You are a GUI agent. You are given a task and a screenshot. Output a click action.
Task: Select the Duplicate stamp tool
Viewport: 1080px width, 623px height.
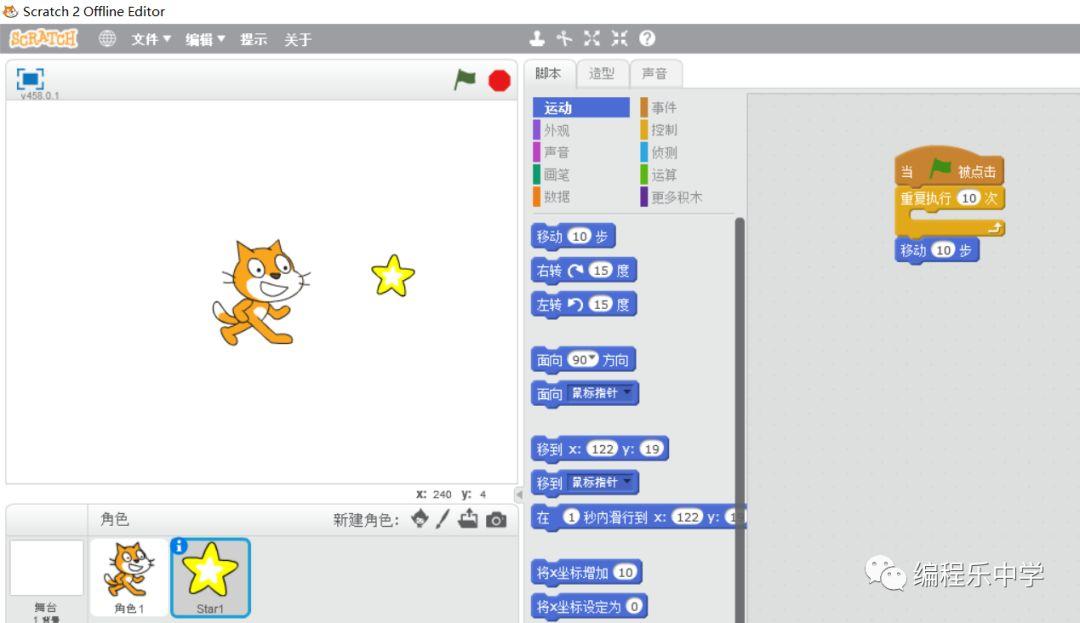point(537,39)
